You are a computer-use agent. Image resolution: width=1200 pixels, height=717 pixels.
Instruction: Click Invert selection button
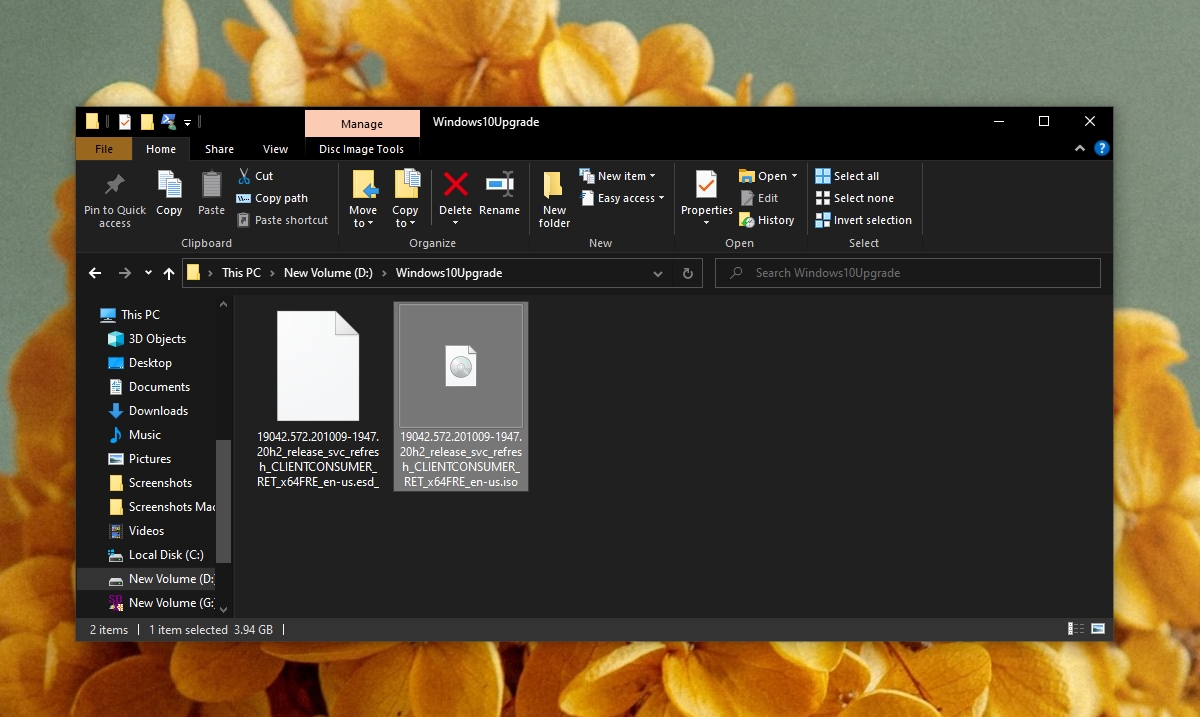click(x=863, y=220)
